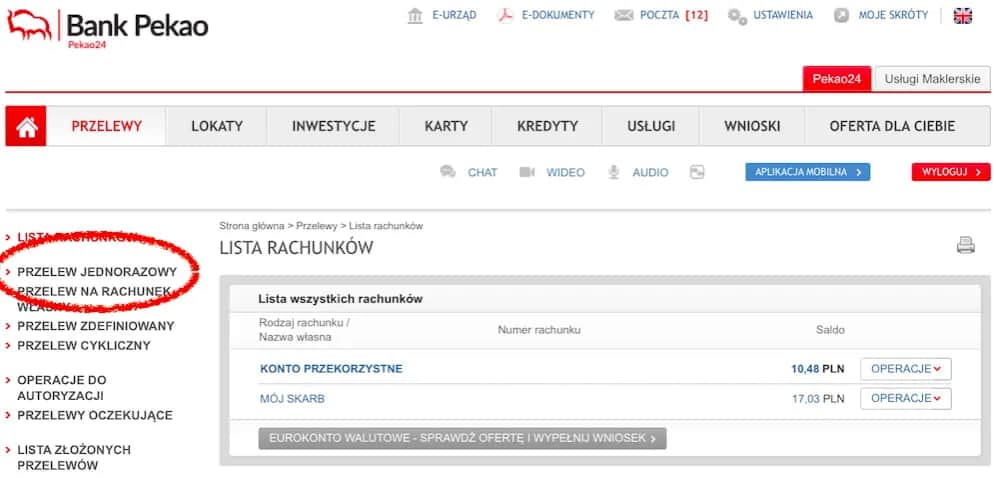Click the small screen icon after AUDIO
Viewport: 996px width, 478px height.
coord(697,172)
